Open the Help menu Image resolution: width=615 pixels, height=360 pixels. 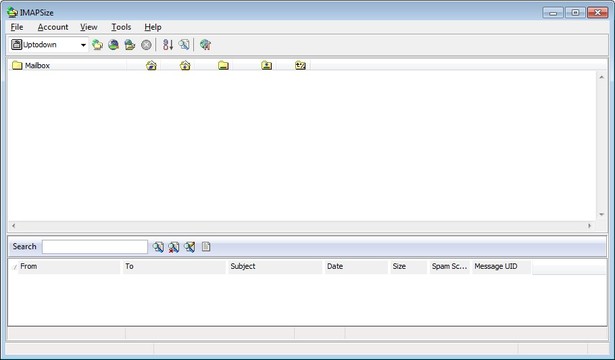click(x=153, y=27)
